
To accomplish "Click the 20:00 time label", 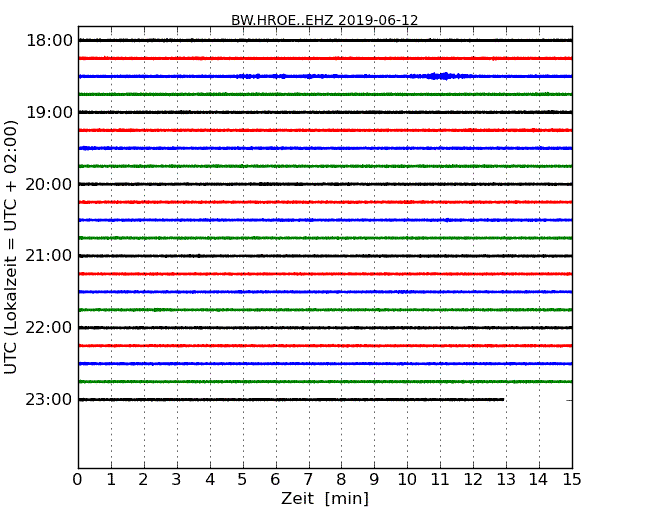I will [49, 184].
